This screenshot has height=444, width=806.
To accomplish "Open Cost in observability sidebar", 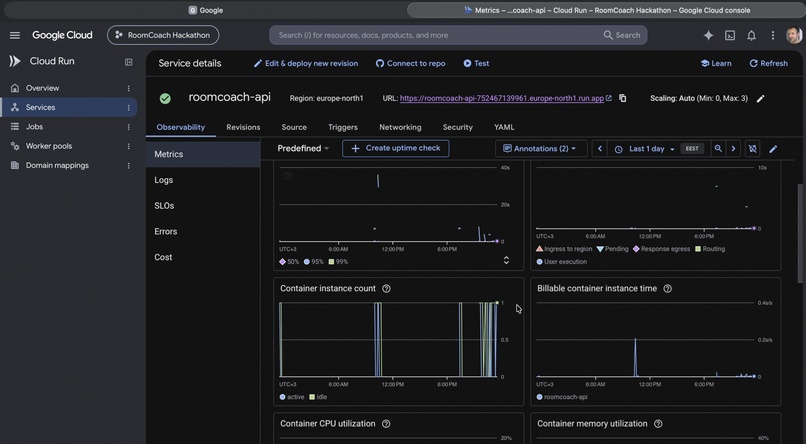I will (203, 257).
